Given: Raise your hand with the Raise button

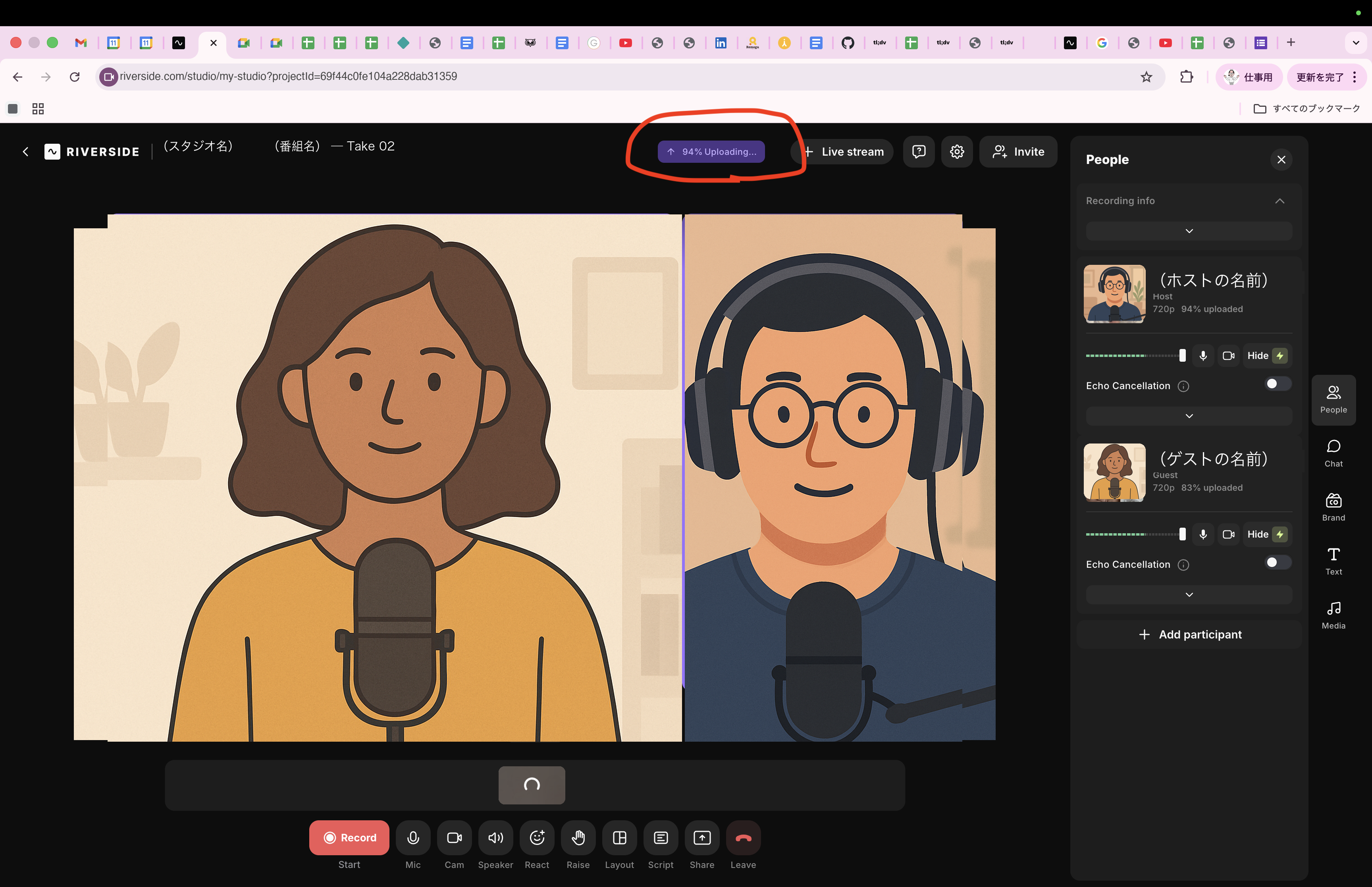Looking at the screenshot, I should (578, 837).
